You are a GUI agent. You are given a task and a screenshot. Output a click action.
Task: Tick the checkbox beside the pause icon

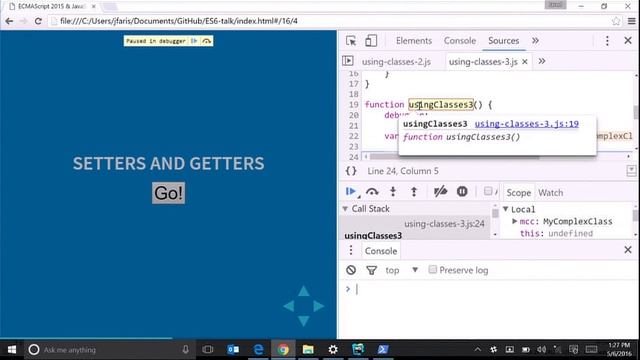coord(488,191)
